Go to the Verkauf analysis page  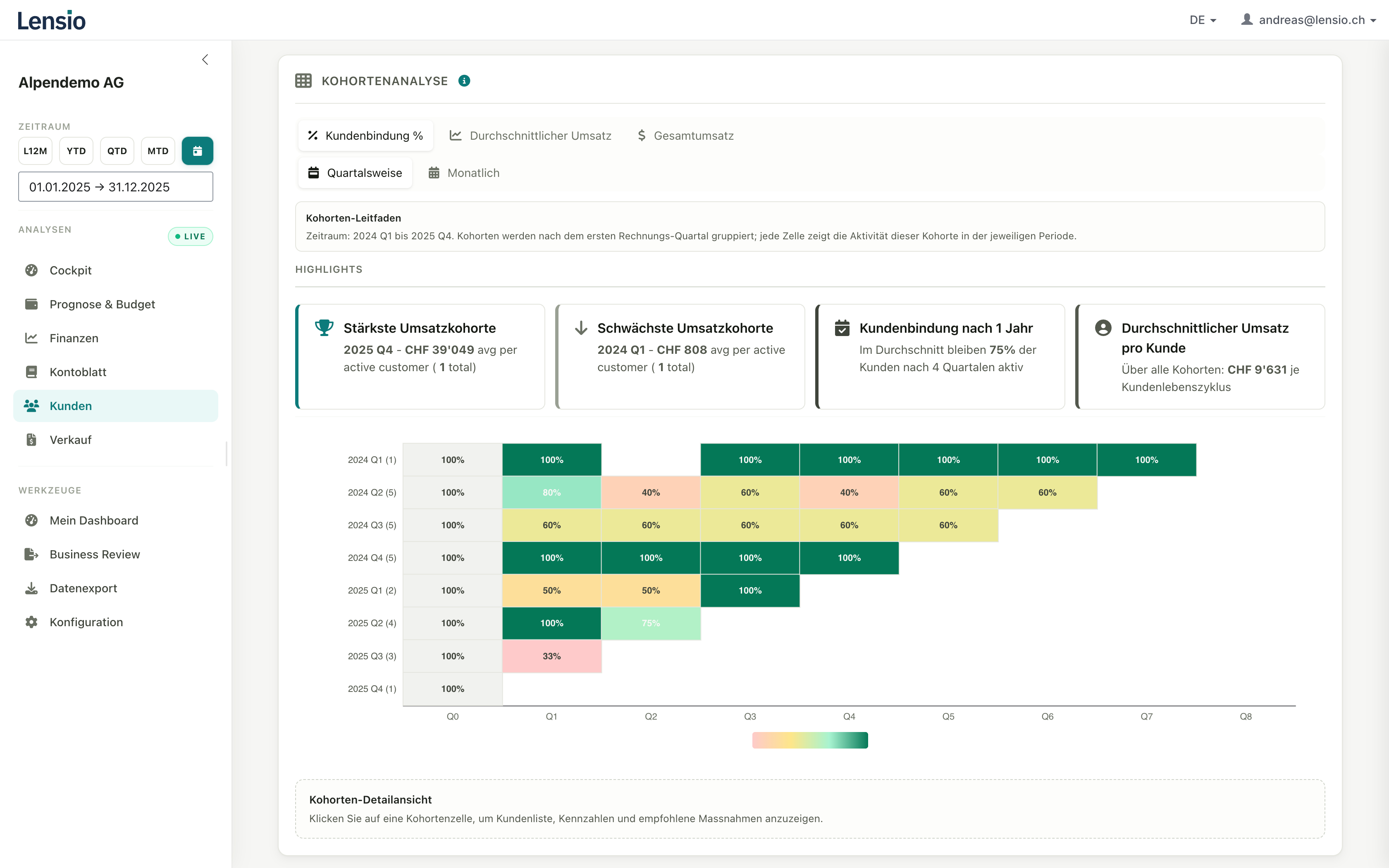71,440
